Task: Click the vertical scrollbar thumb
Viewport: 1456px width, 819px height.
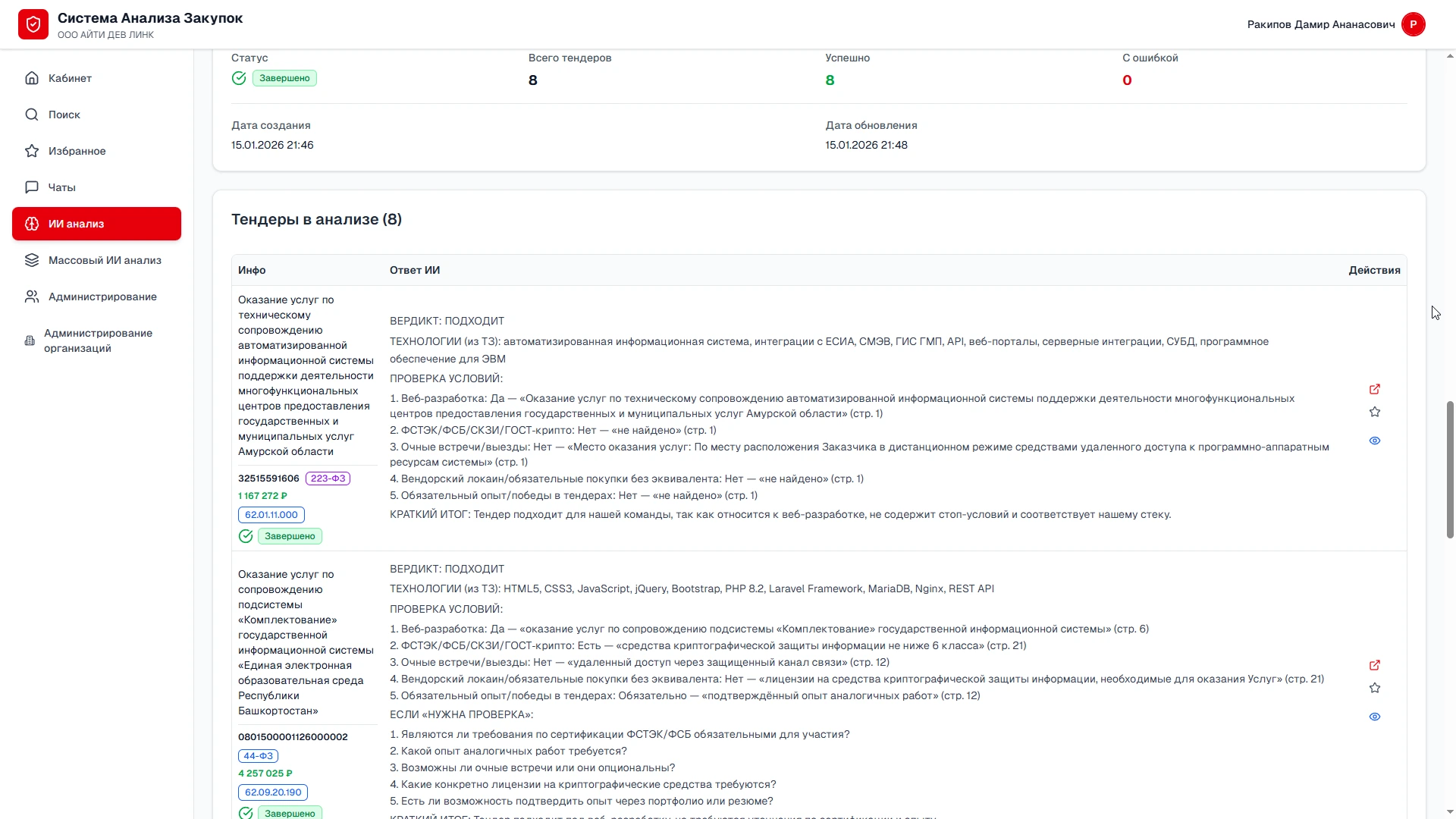Action: point(1450,470)
